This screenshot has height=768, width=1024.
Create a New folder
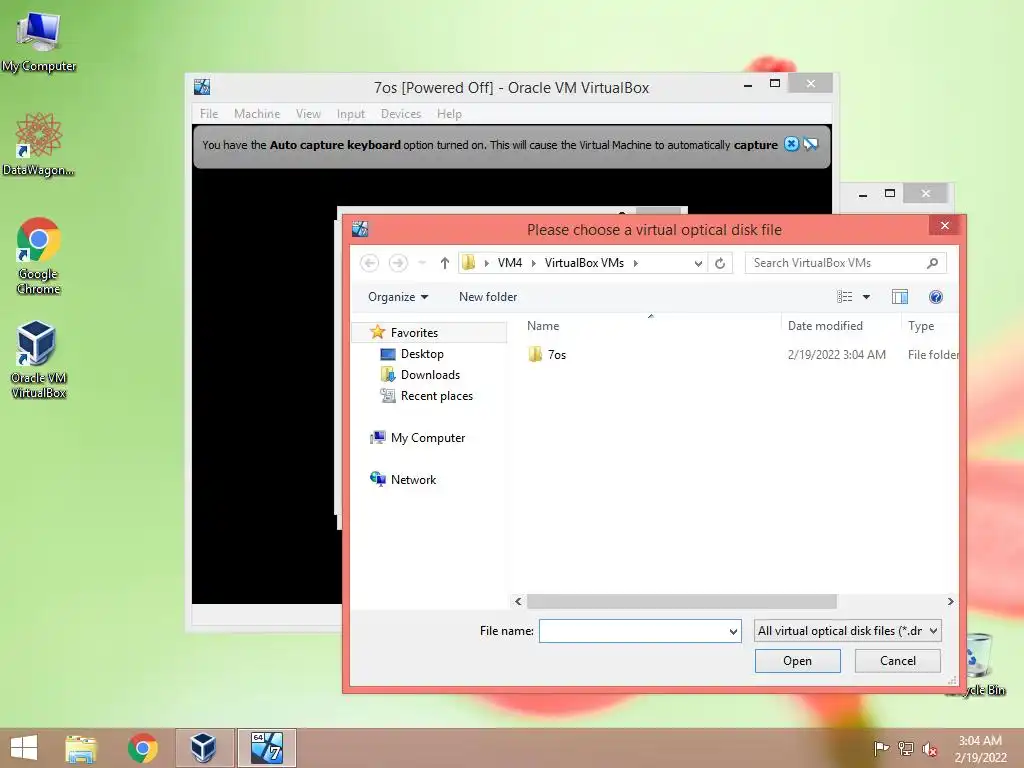click(488, 297)
